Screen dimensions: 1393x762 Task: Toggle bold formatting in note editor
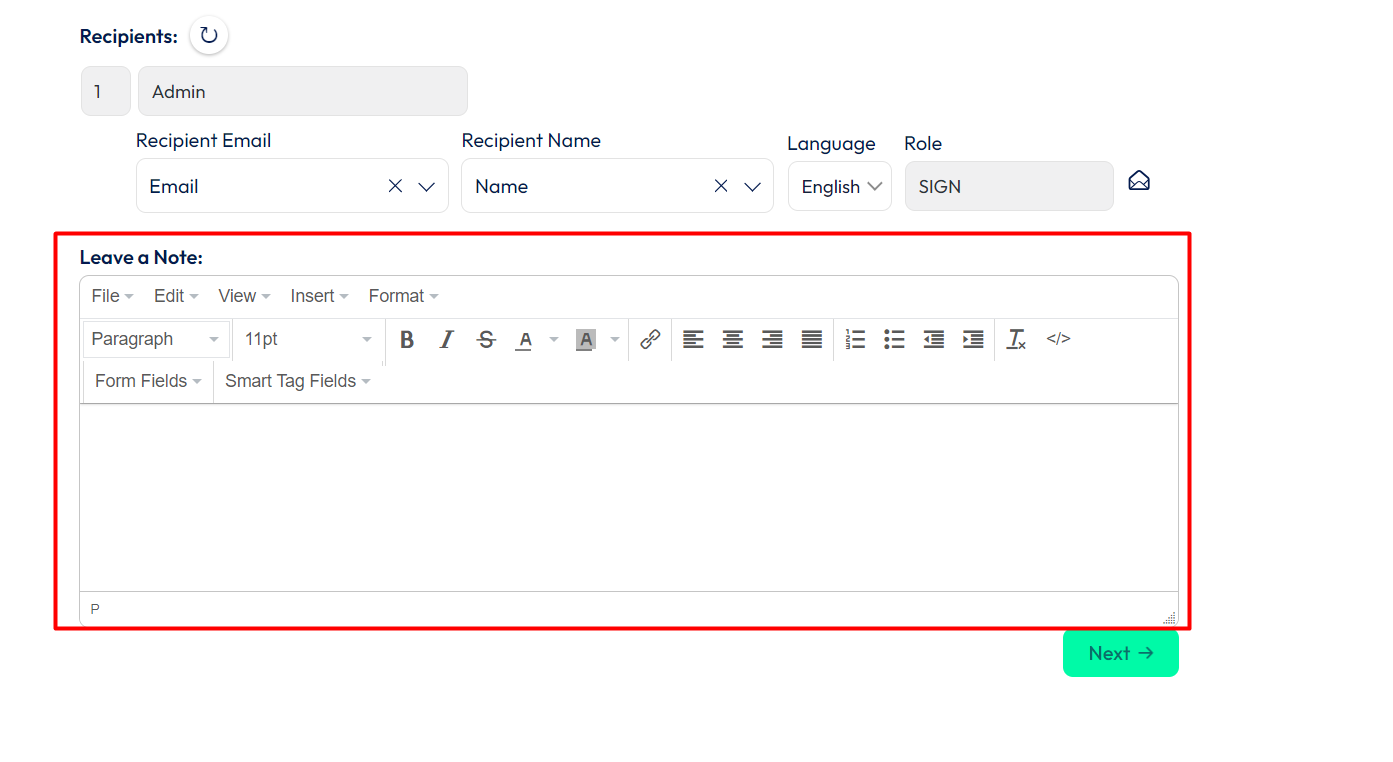click(407, 340)
